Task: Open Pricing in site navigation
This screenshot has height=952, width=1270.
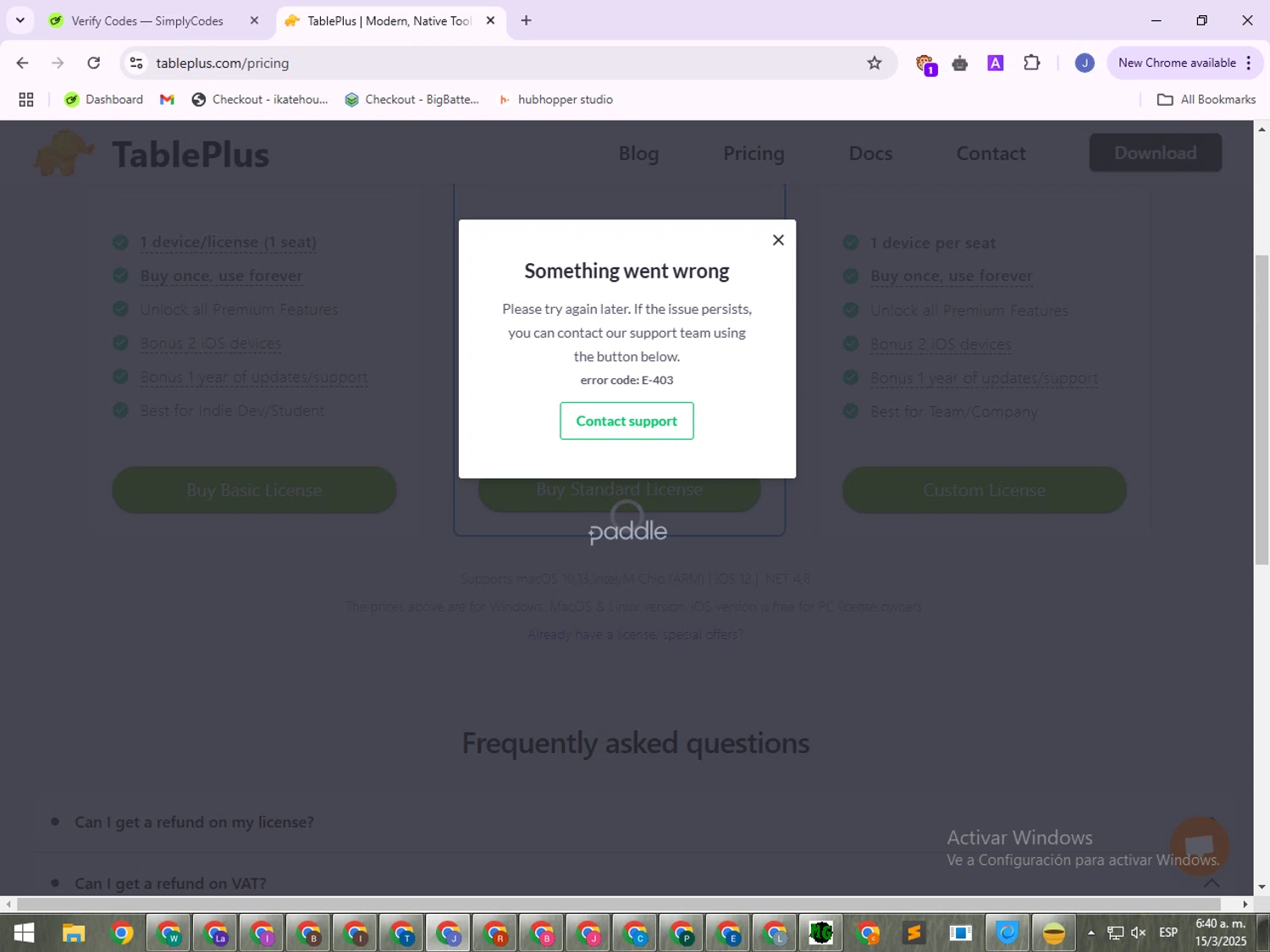Action: 754,153
